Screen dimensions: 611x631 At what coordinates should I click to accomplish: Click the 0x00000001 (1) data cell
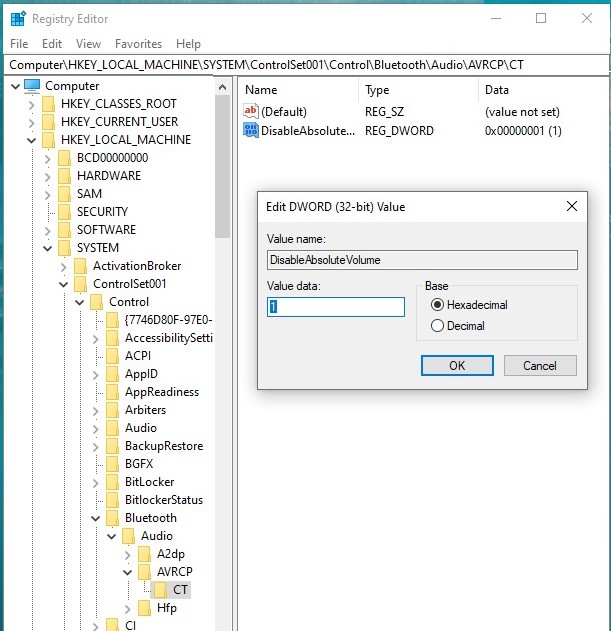523,130
